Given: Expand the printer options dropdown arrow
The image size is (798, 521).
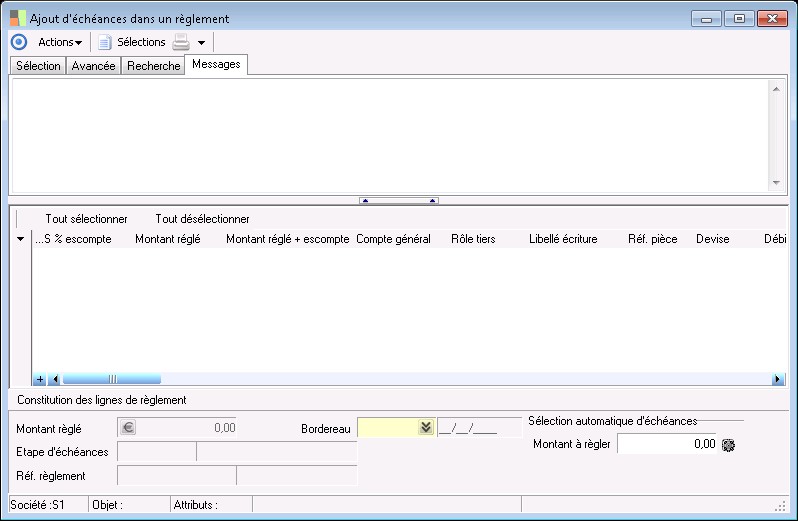Looking at the screenshot, I should 201,43.
